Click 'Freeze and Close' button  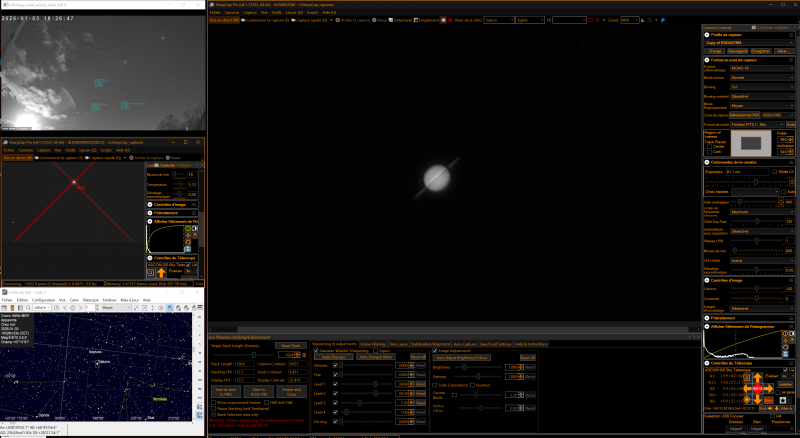(x=291, y=392)
